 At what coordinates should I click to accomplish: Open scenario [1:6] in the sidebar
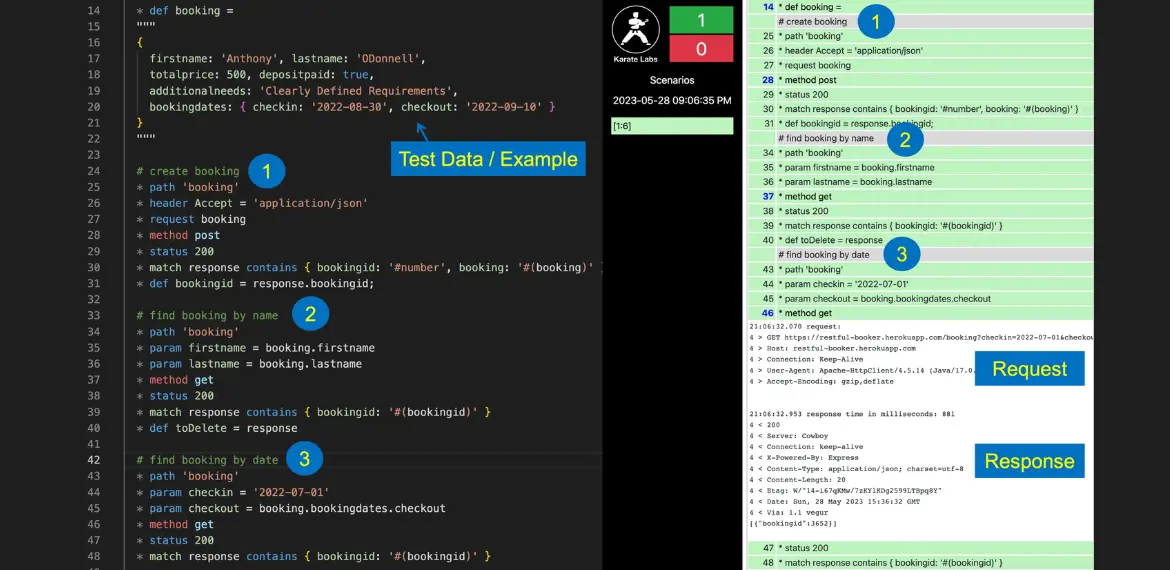click(x=673, y=126)
